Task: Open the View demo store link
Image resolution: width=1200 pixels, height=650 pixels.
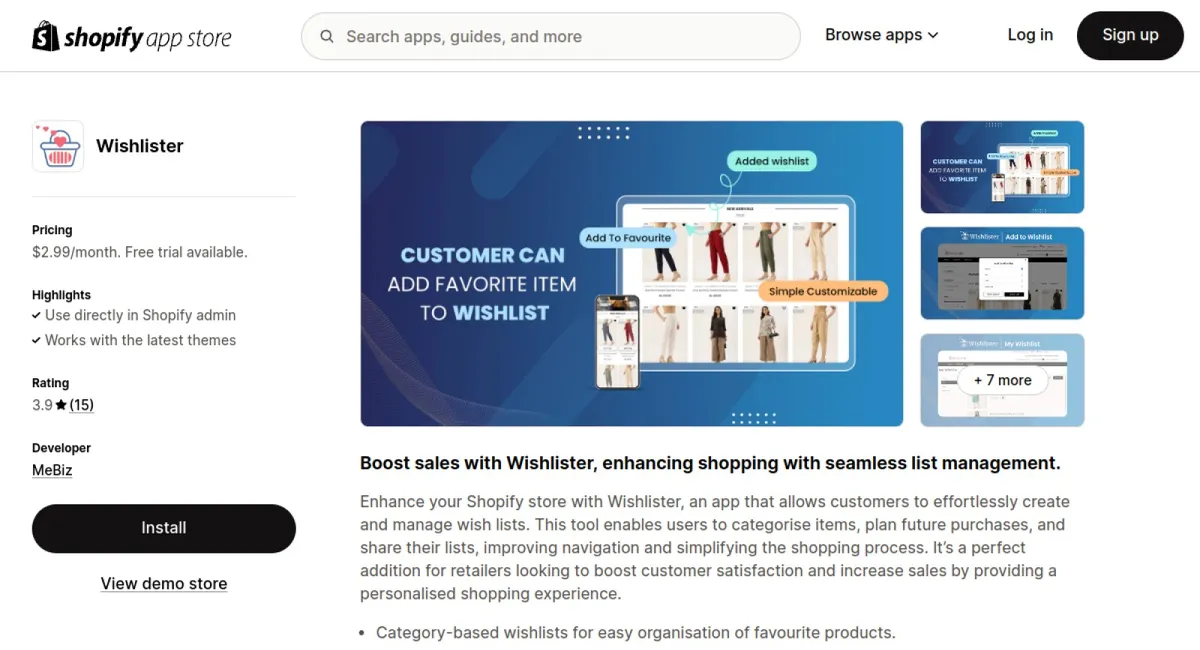Action: (x=164, y=584)
